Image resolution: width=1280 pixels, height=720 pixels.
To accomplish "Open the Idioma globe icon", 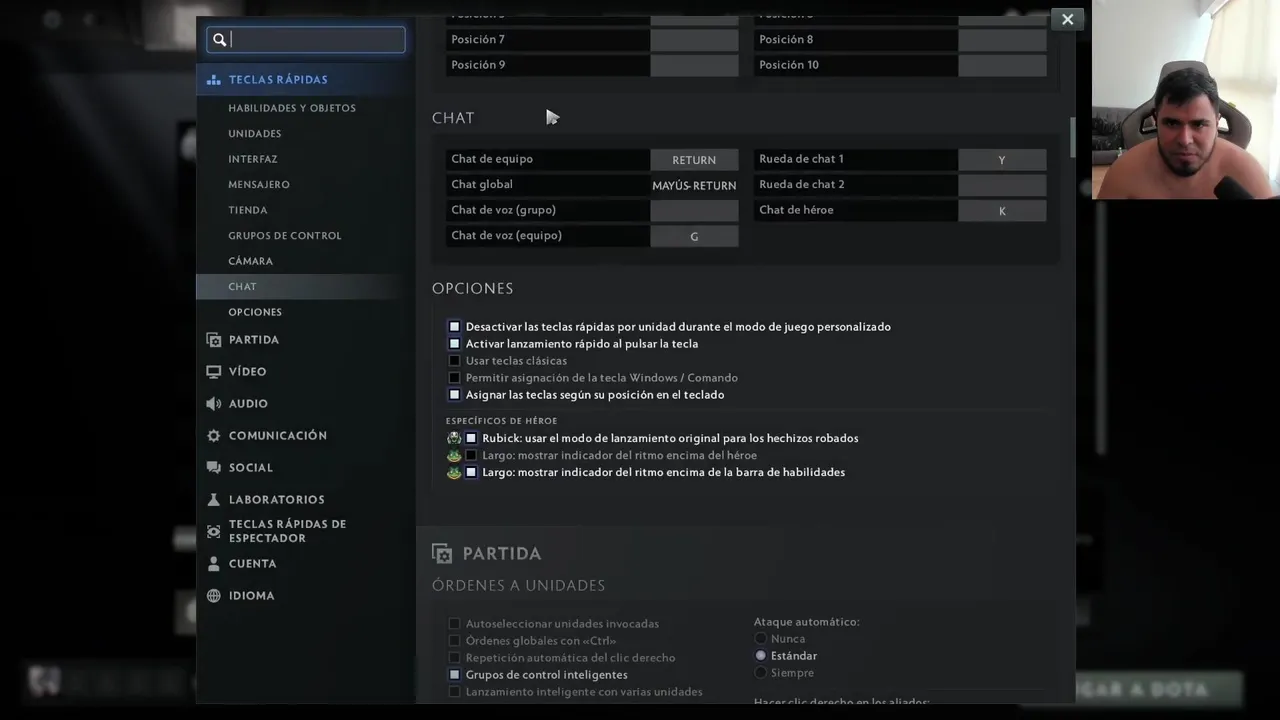I will point(213,596).
